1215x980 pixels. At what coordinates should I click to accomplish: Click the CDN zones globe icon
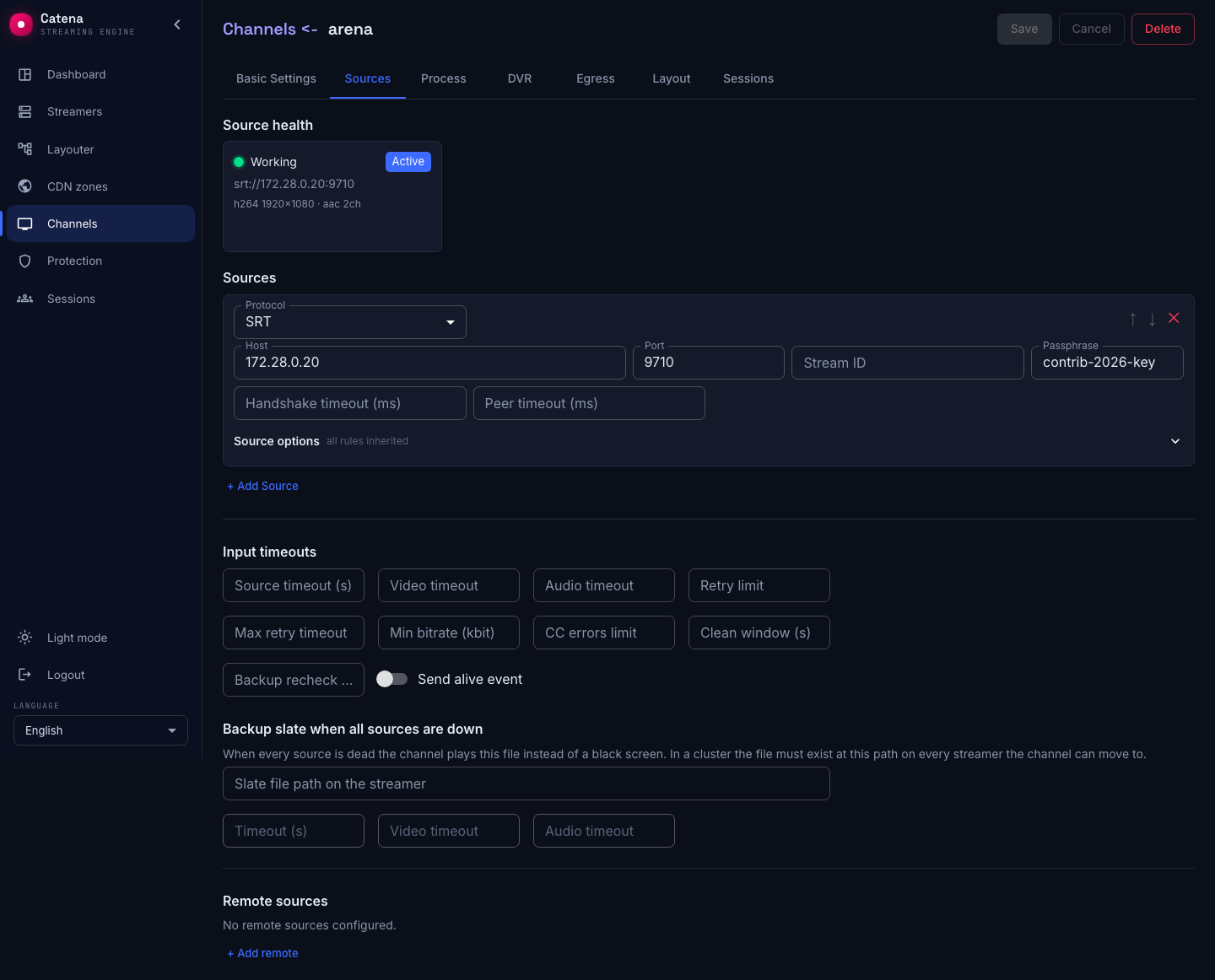(25, 186)
